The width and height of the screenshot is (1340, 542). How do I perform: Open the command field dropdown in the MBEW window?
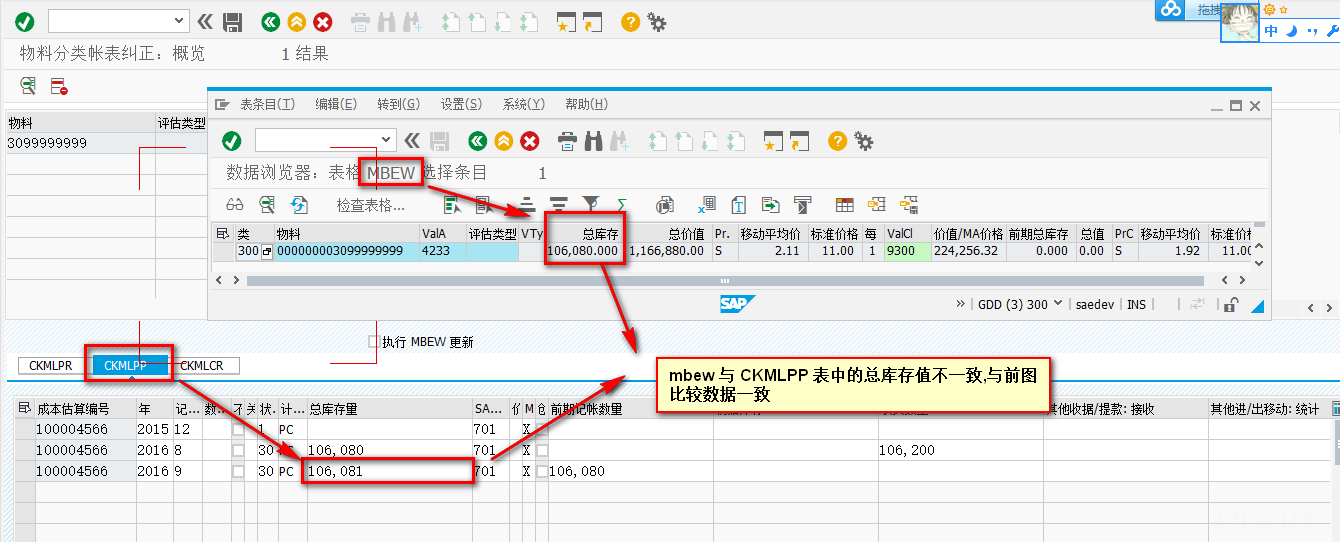386,141
